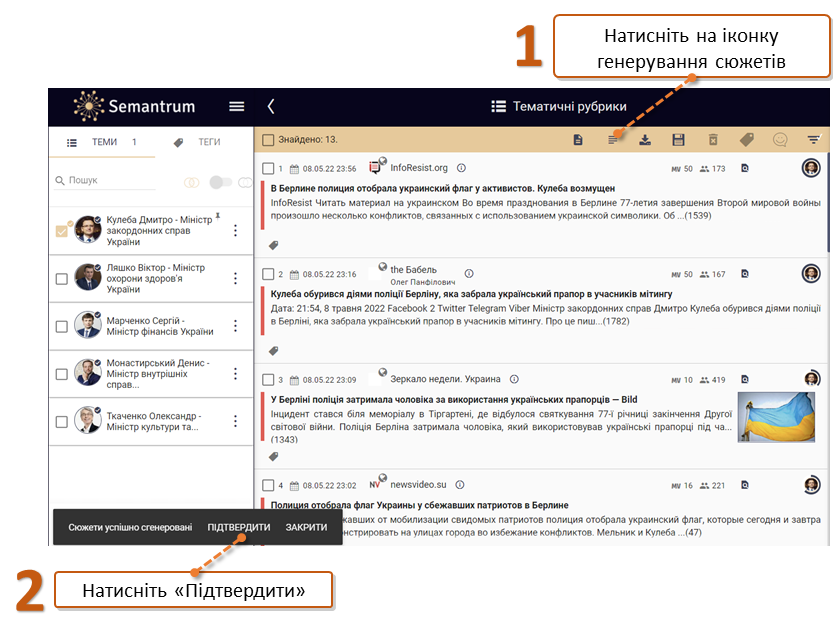Image resolution: width=833 pixels, height=621 pixels.
Task: Click the topic avatar in the newsvideo.su row
Action: point(811,484)
